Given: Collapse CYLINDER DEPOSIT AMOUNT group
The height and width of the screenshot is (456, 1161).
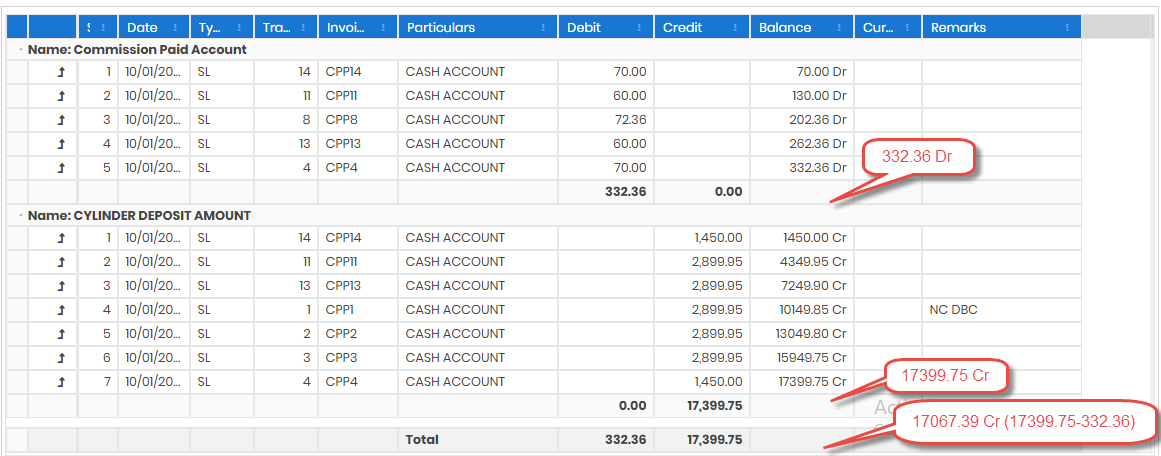Looking at the screenshot, I should click(x=20, y=215).
